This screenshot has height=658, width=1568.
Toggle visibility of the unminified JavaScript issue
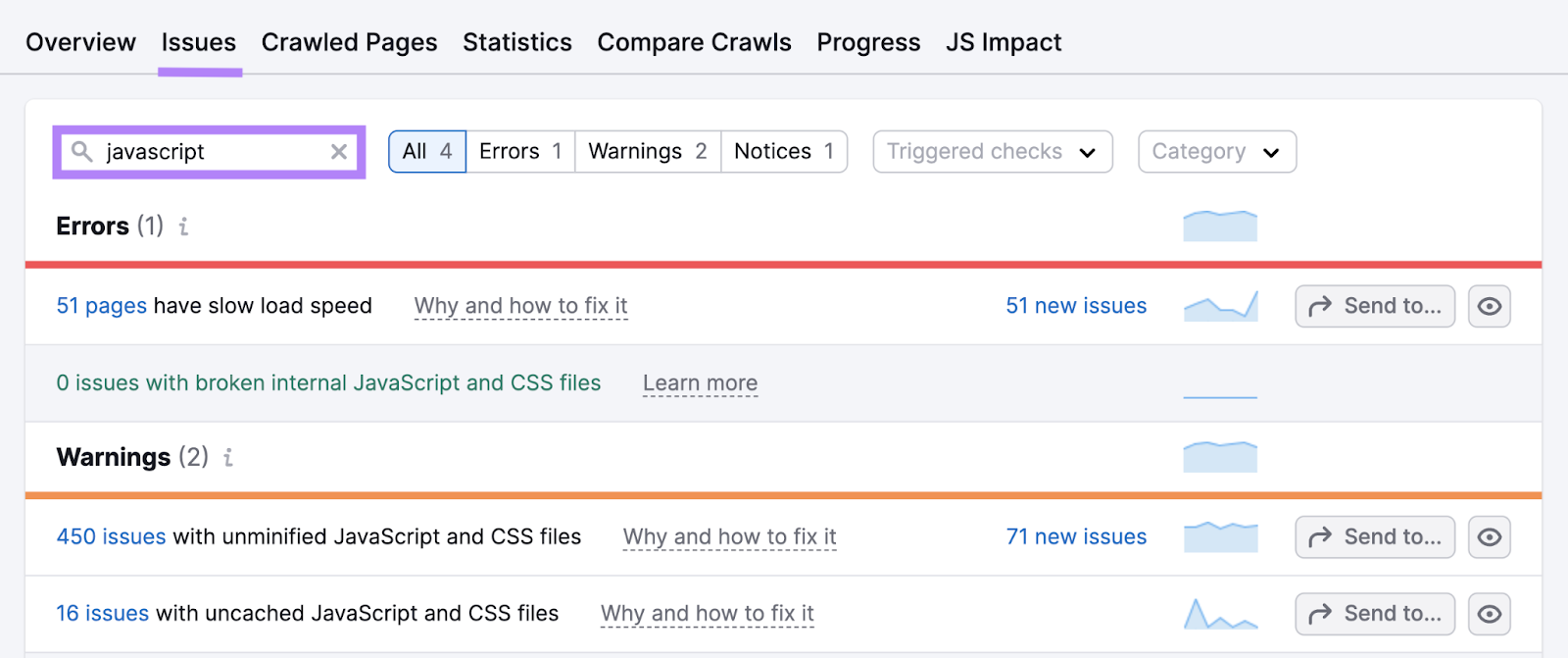tap(1490, 536)
